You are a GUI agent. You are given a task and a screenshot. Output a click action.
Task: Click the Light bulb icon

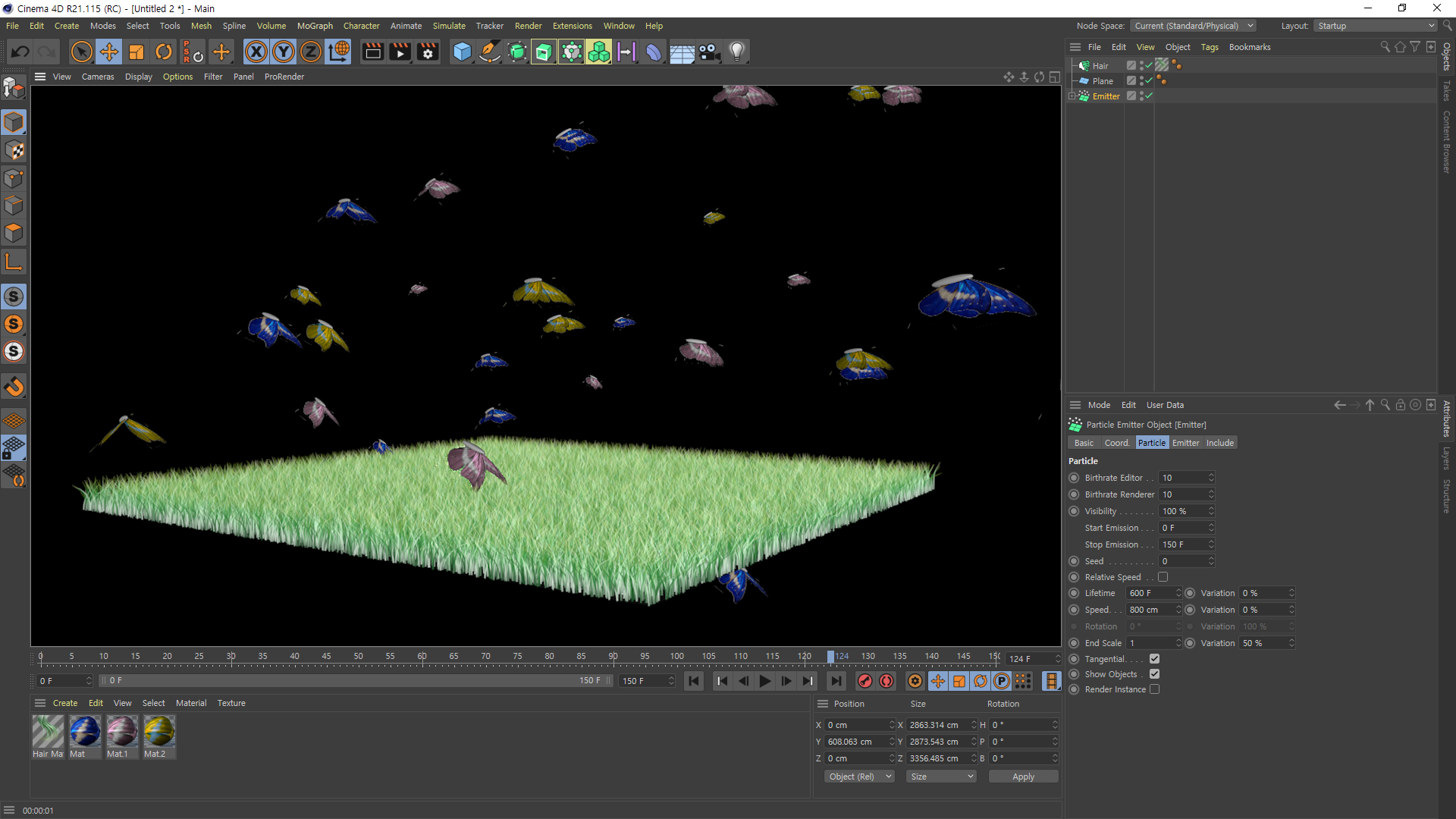(736, 52)
